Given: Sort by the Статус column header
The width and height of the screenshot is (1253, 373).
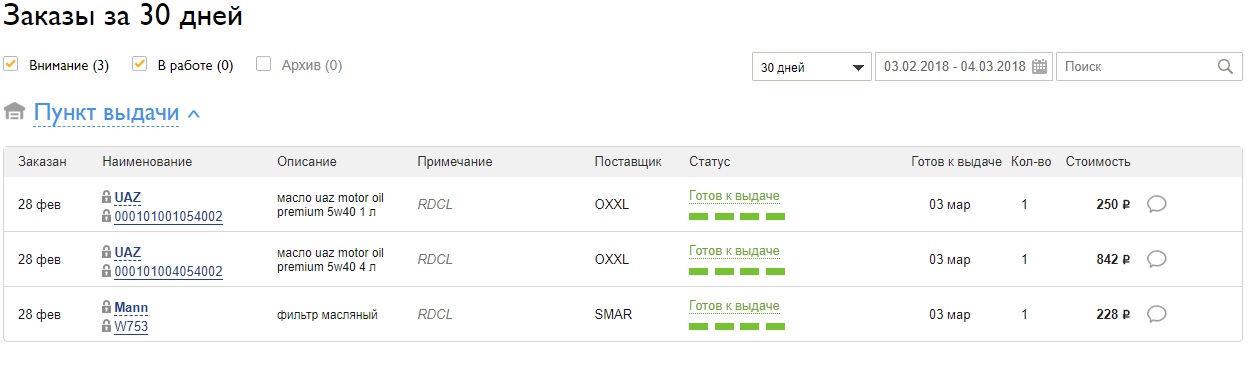Looking at the screenshot, I should click(710, 162).
